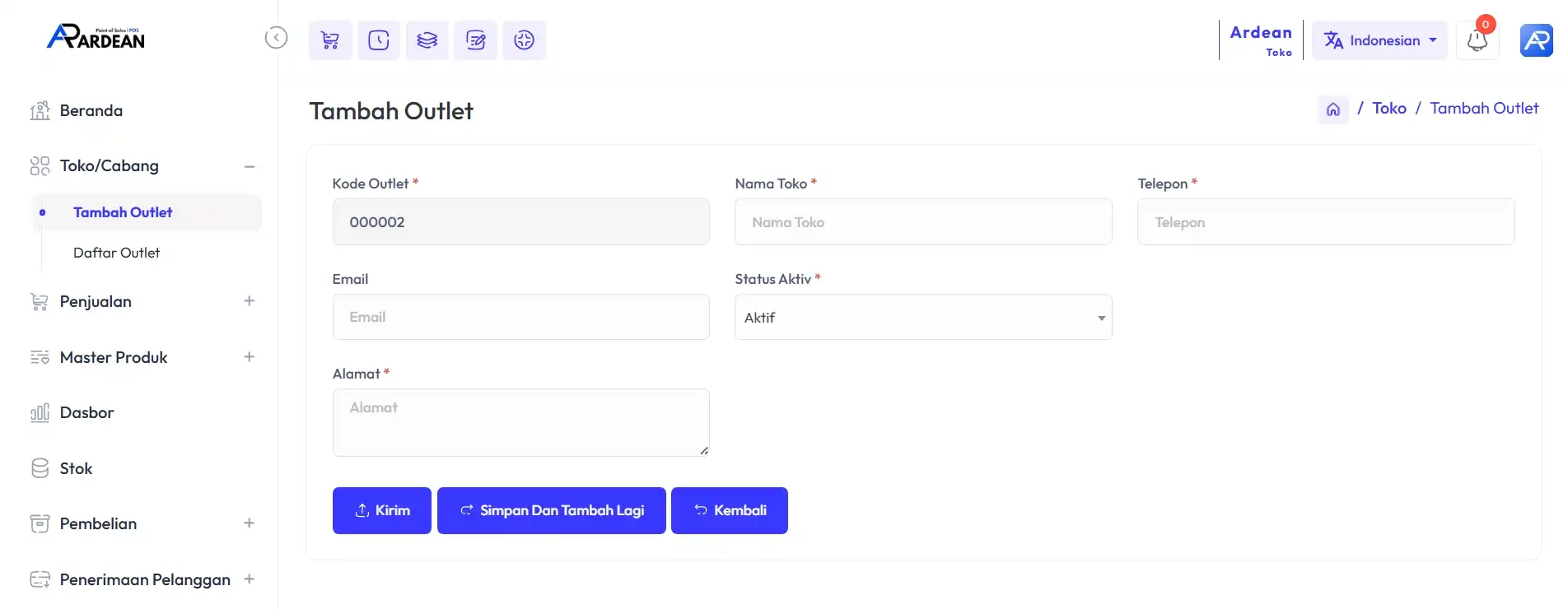Click Simpan Dan Tambah Lagi button
Viewport: 1568px width, 609px height.
click(x=552, y=510)
